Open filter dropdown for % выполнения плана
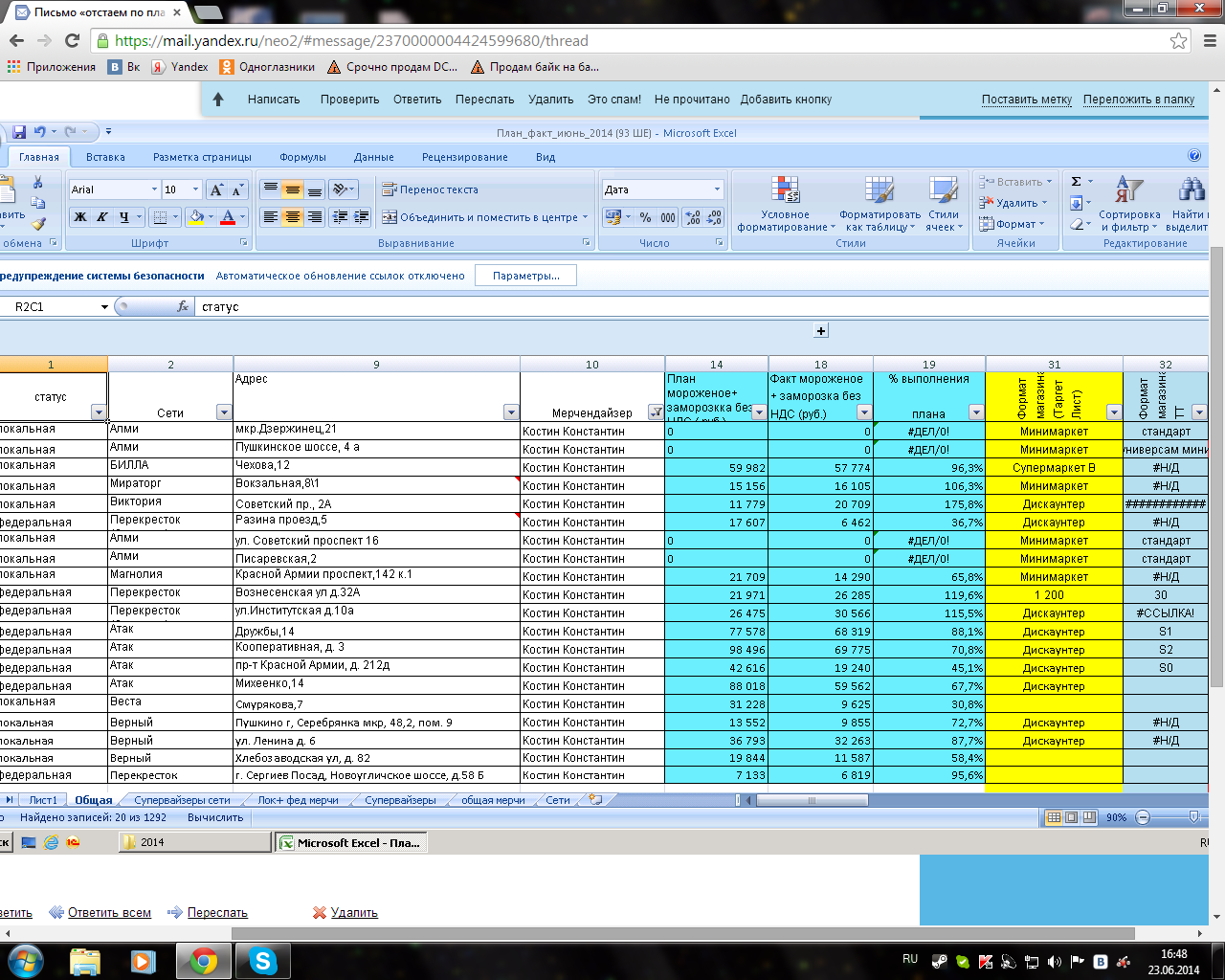The width and height of the screenshot is (1225, 980). point(976,412)
